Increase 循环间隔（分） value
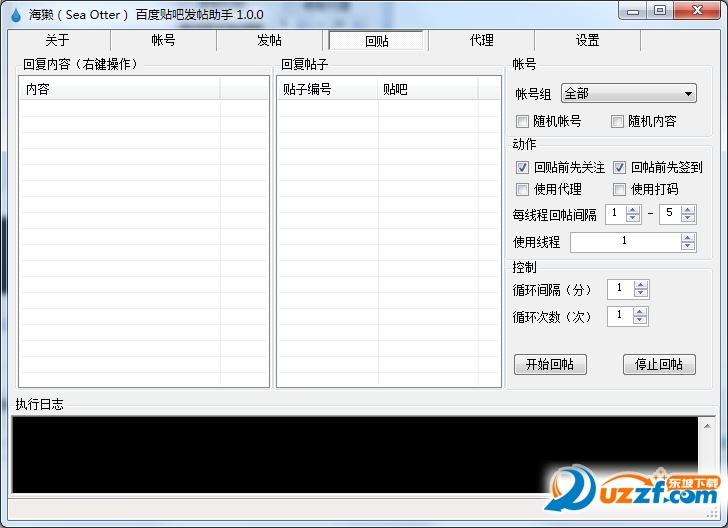 640,285
